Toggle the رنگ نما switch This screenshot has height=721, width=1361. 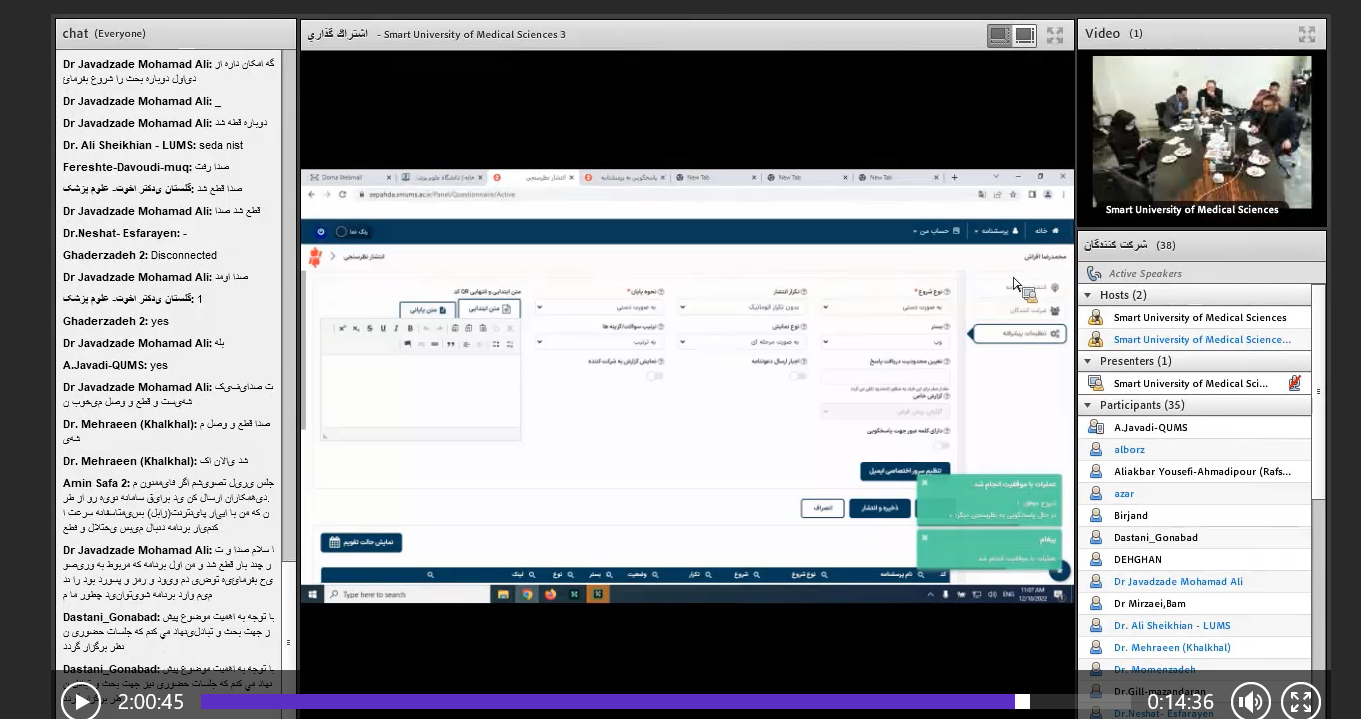(x=341, y=231)
